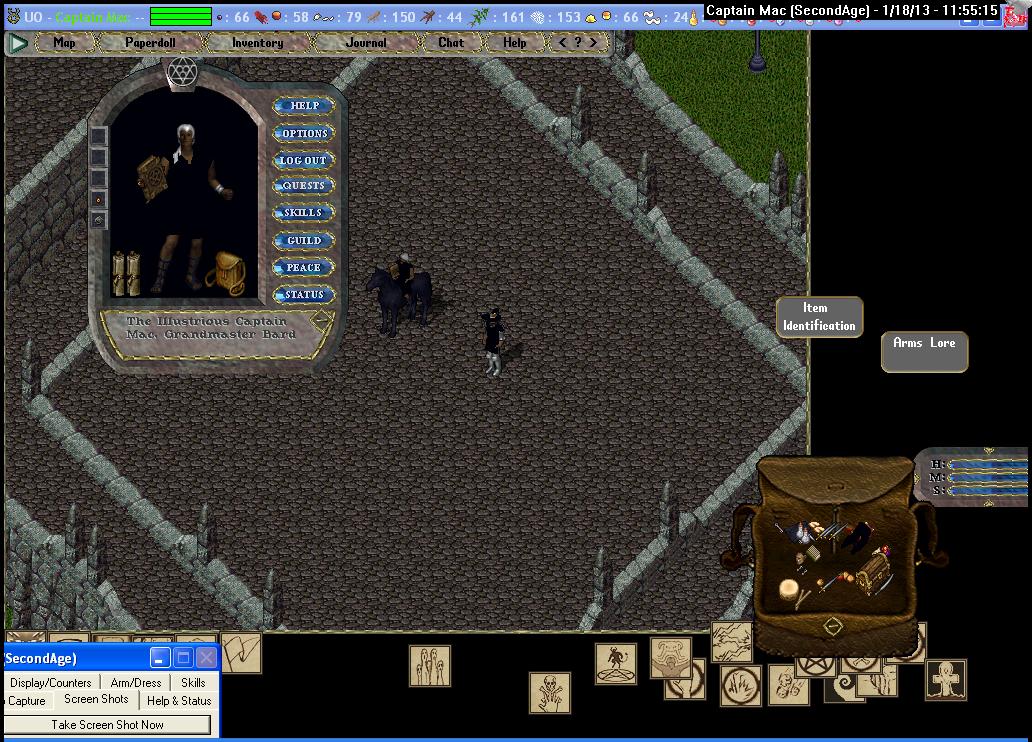Click the hexagram emblem atop the paperdoll
The image size is (1032, 742).
tap(182, 72)
